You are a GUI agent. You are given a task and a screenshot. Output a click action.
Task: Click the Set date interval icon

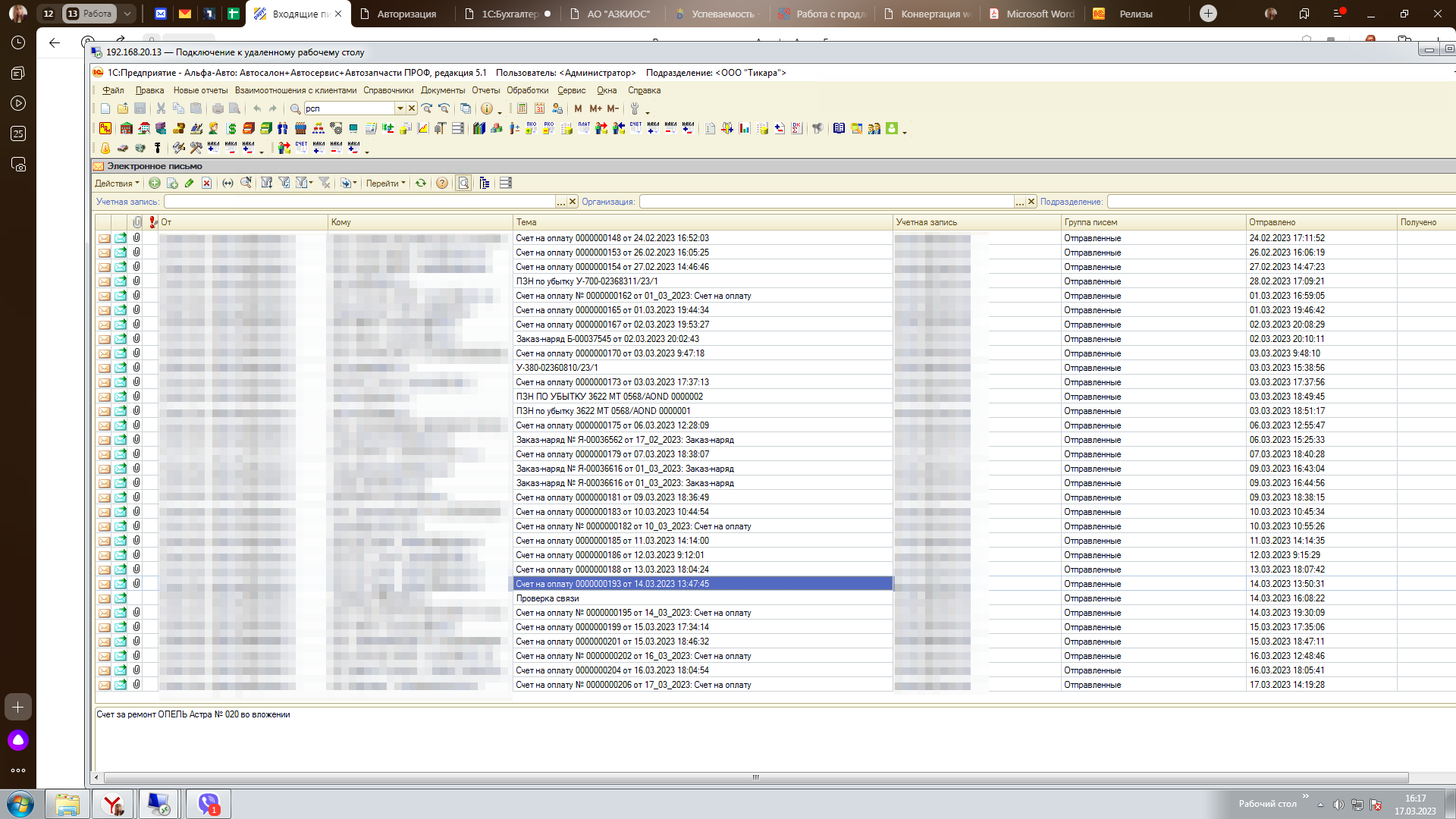pos(227,183)
